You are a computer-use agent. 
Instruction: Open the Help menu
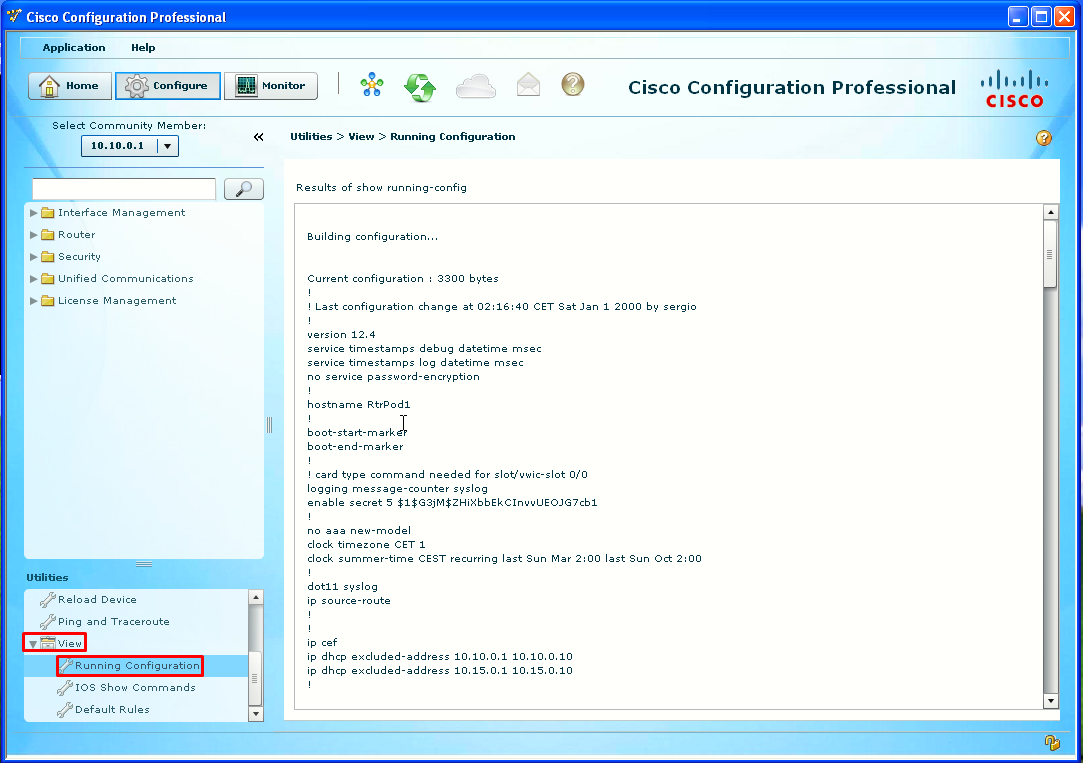pos(143,48)
